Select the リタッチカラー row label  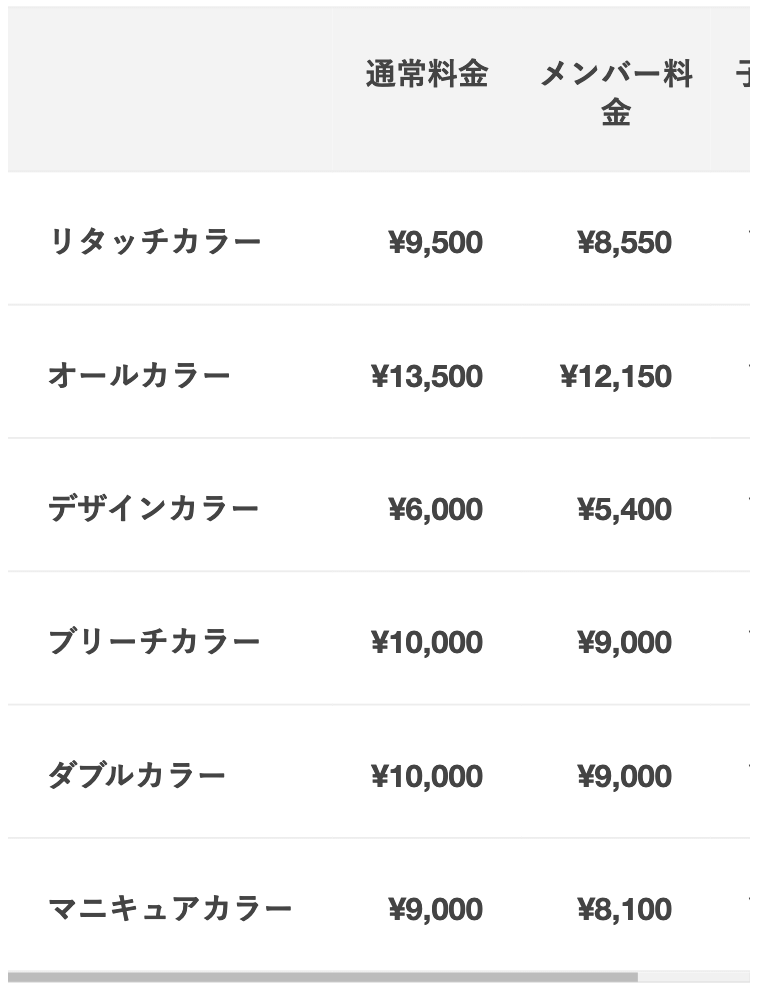155,242
